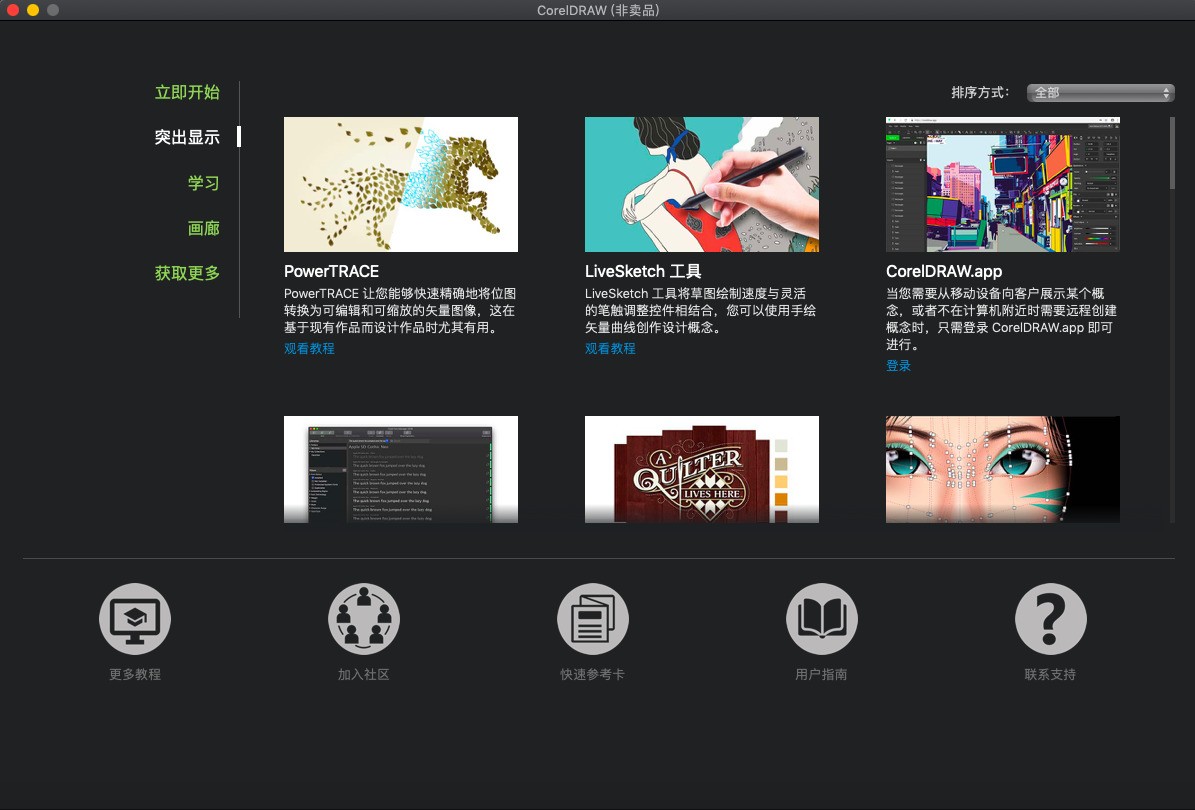
Task: Open the 用户指南 user guide icon
Action: (821, 618)
